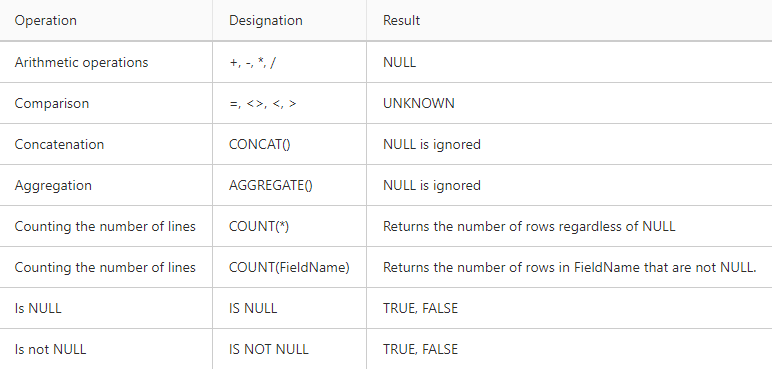Screen dimensions: 772x369
Task: Click NULL result for arithmetic operations
Action: (399, 63)
